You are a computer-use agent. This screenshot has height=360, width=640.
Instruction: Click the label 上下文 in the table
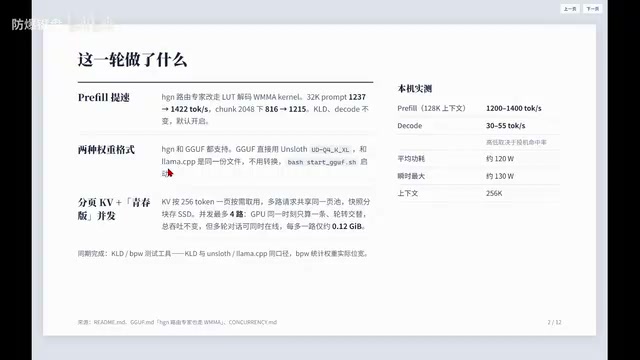(407, 193)
